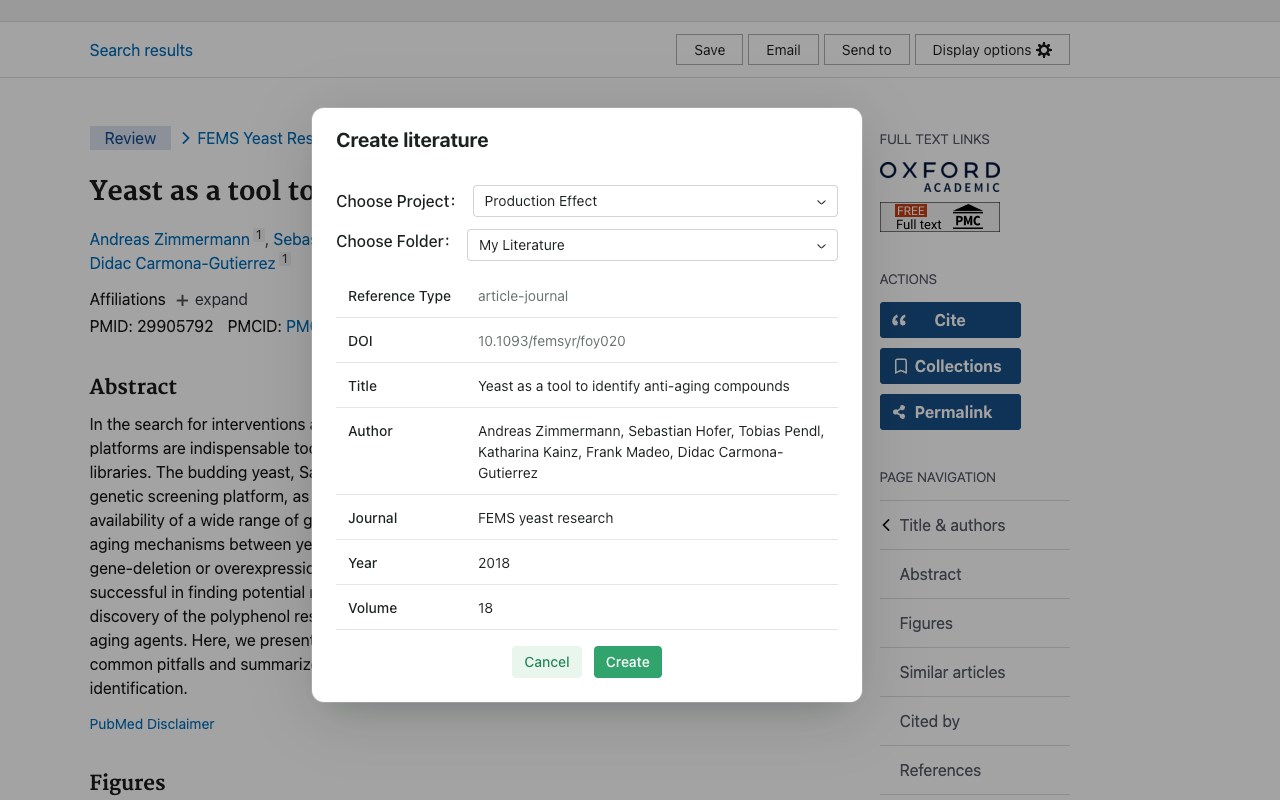Click the Permalink share icon
The height and width of the screenshot is (800, 1280).
click(899, 412)
